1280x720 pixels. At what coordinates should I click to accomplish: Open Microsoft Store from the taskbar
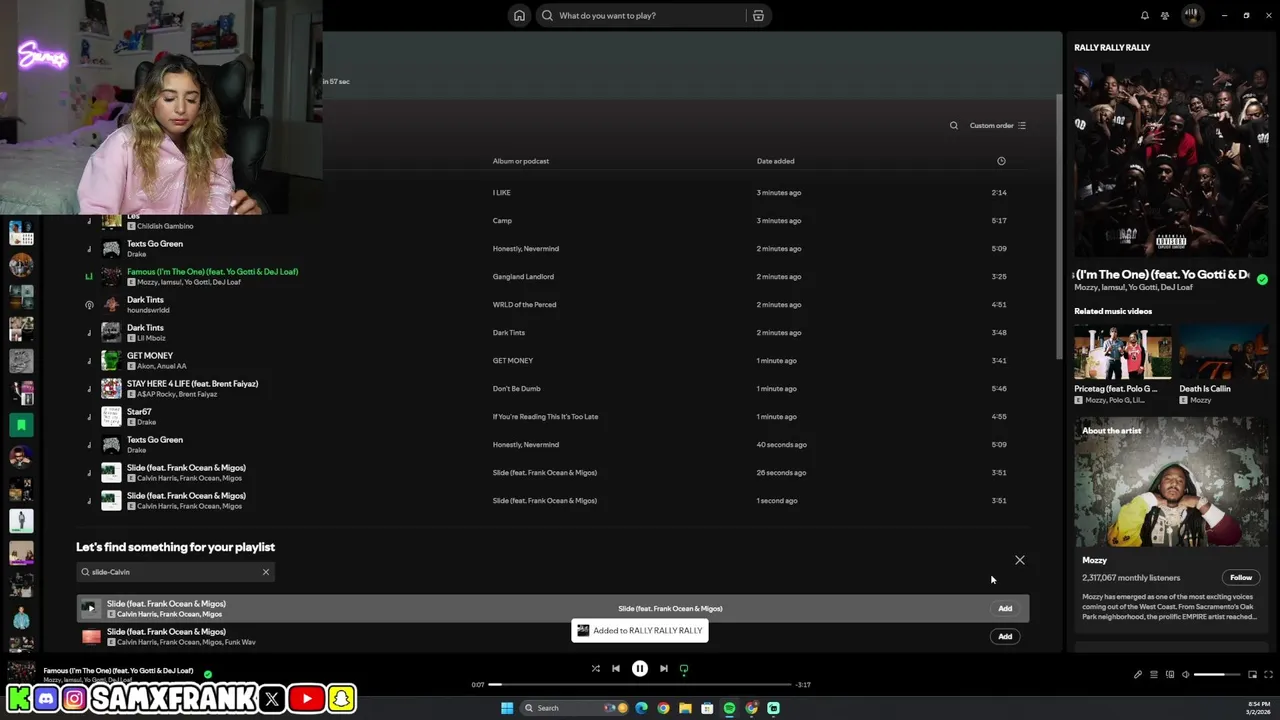707,708
